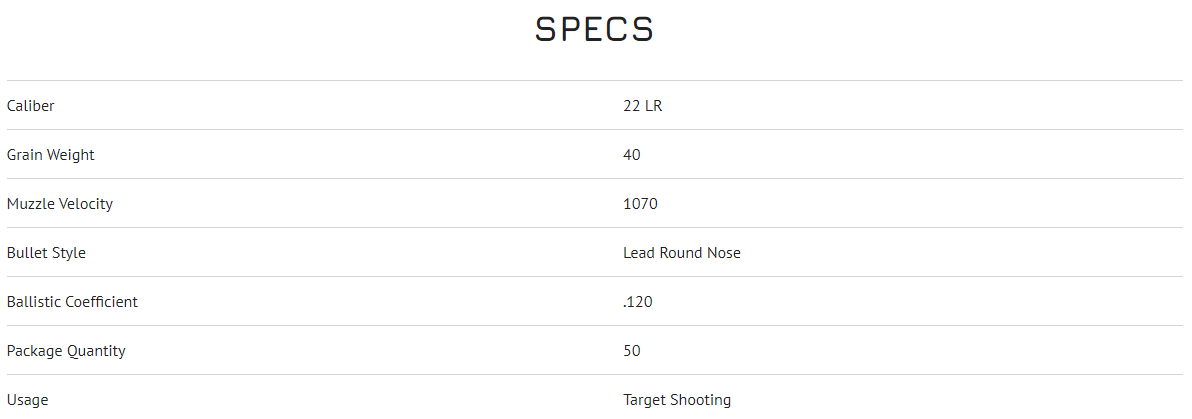This screenshot has width=1192, height=419.
Task: Click the Ballistic Coefficient label
Action: (72, 302)
